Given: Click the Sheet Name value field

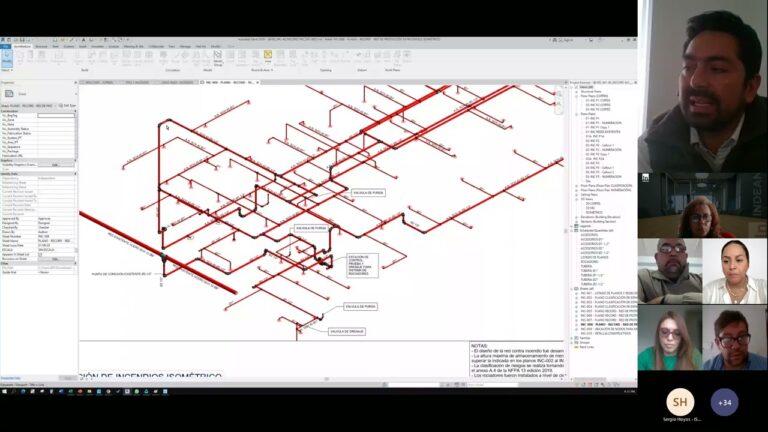Looking at the screenshot, I should (x=56, y=241).
